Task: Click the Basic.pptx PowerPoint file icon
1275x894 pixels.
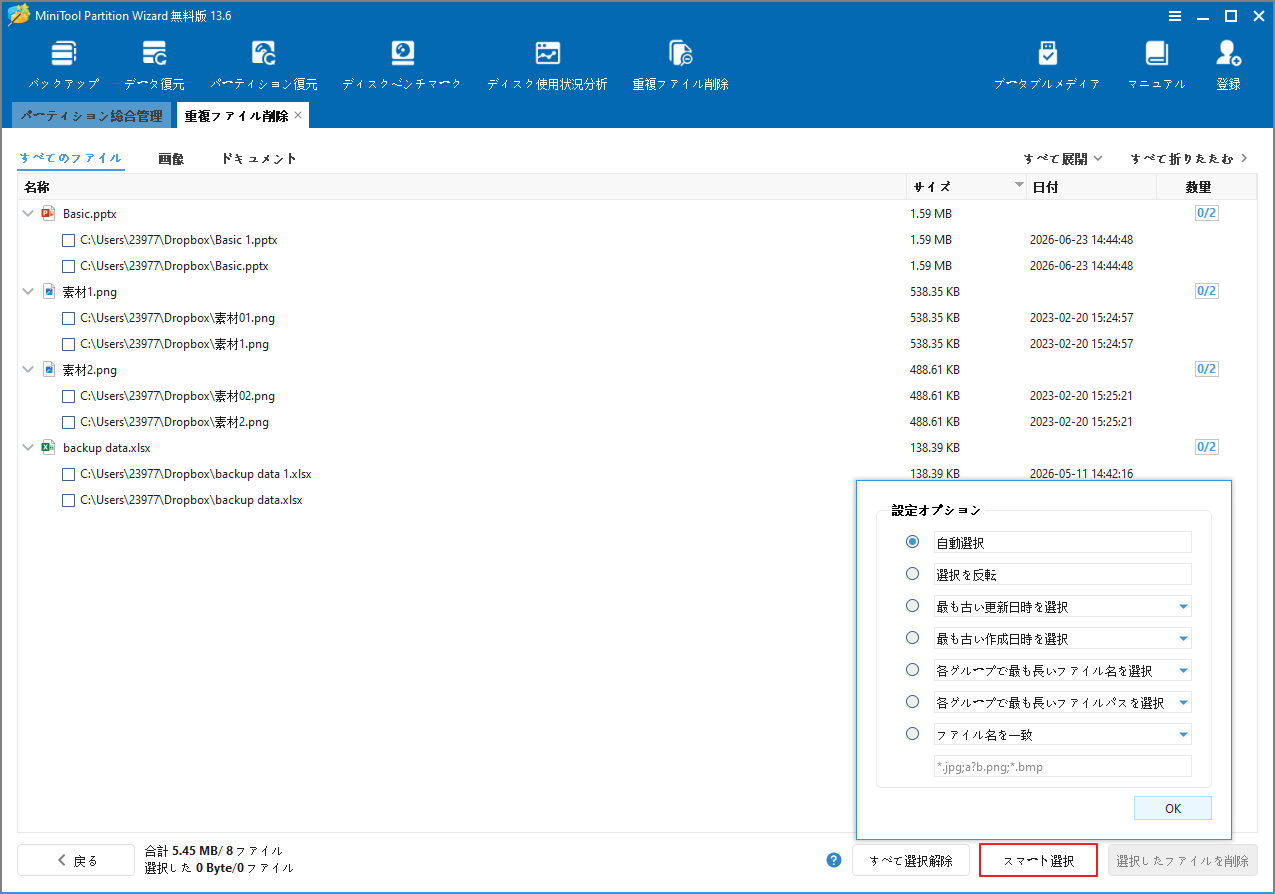Action: point(48,213)
